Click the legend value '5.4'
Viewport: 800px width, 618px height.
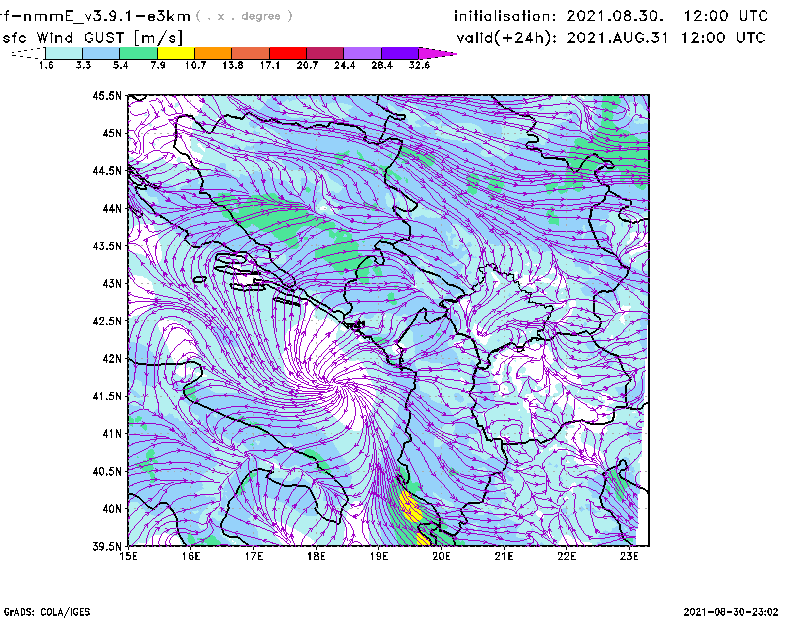[120, 65]
